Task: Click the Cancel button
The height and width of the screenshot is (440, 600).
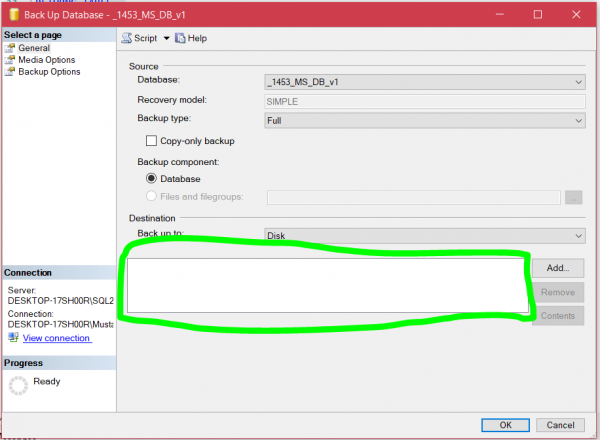Action: (560, 425)
